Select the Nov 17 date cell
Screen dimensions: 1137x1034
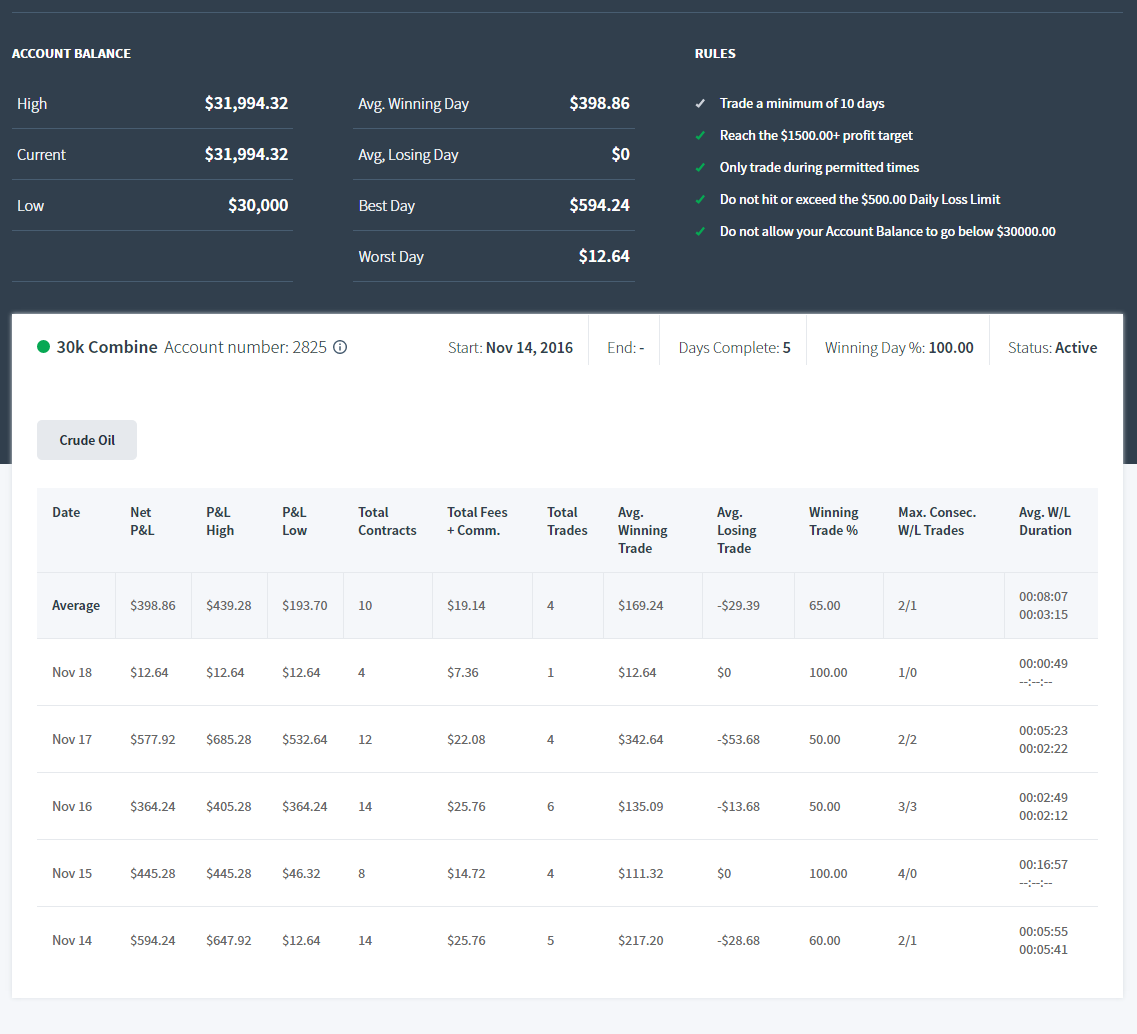72,740
